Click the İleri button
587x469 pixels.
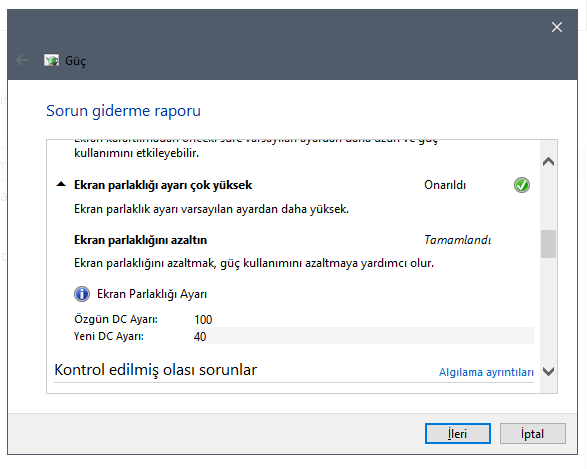pos(457,433)
